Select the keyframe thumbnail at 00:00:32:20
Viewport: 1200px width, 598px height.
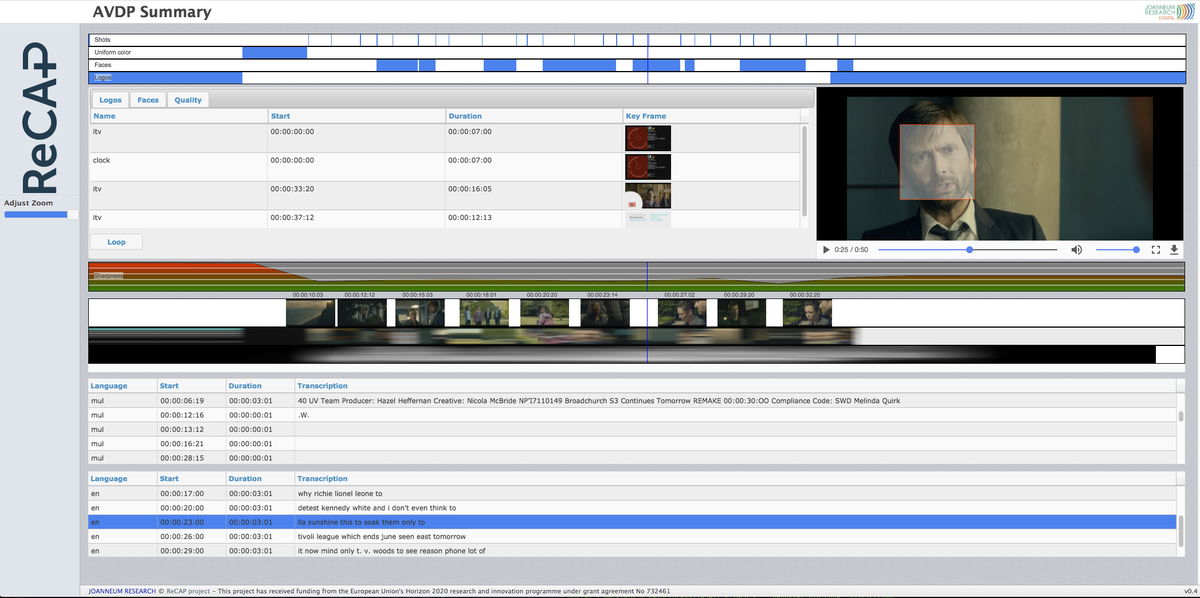pyautogui.click(x=807, y=313)
